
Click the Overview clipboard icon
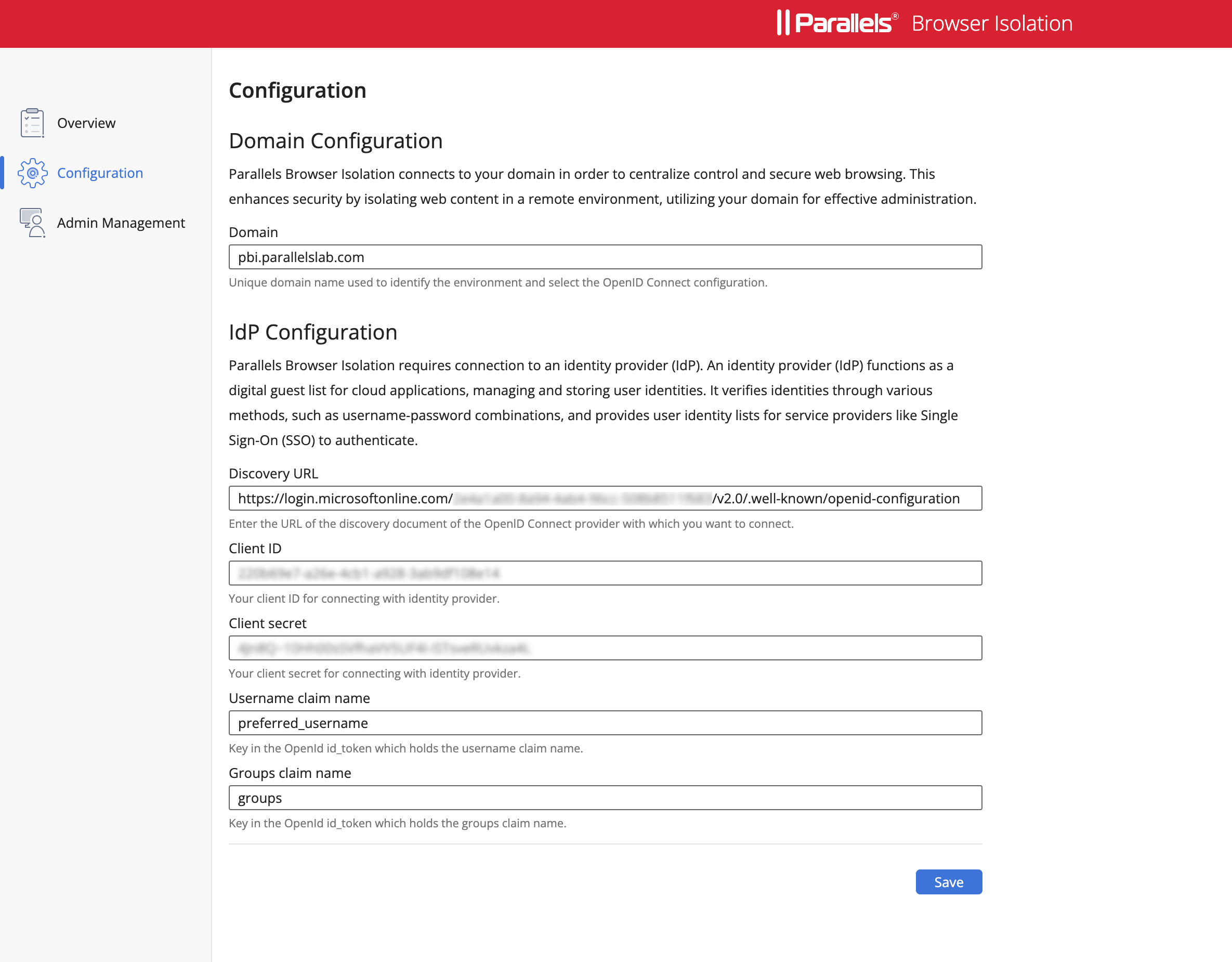tap(32, 123)
